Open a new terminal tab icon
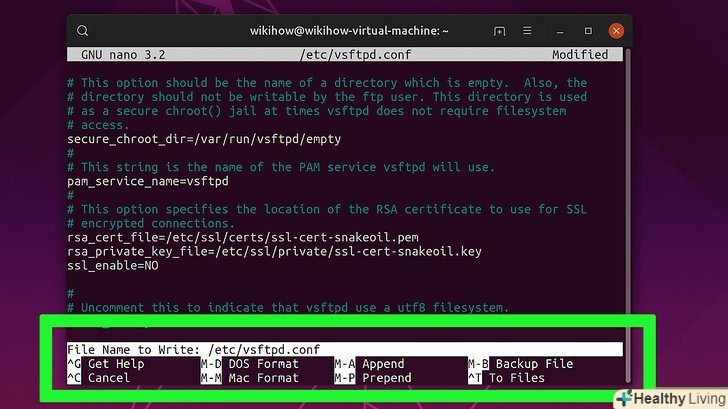 coord(500,31)
